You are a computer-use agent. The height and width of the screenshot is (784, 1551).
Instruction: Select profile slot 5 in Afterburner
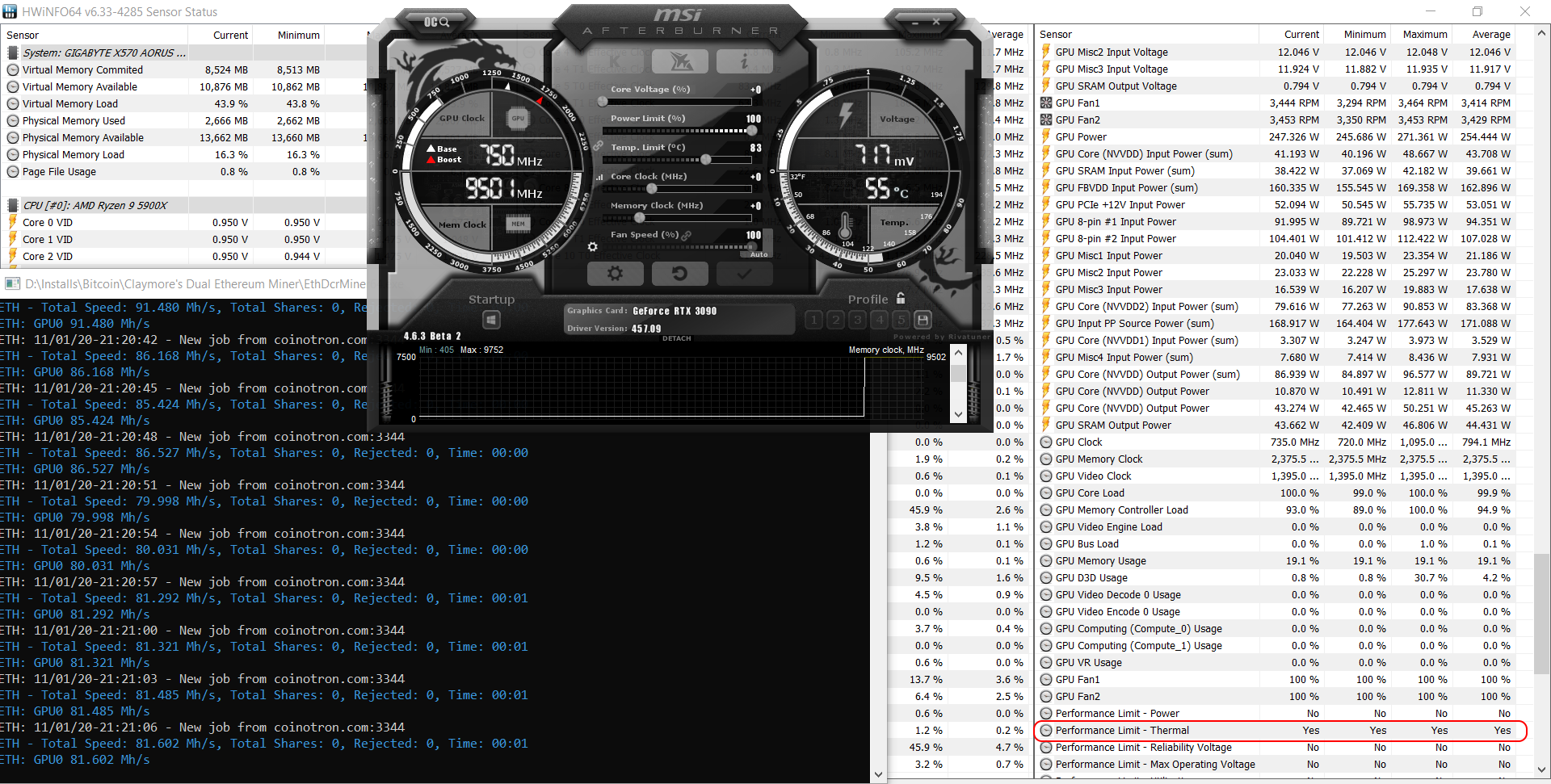[902, 320]
